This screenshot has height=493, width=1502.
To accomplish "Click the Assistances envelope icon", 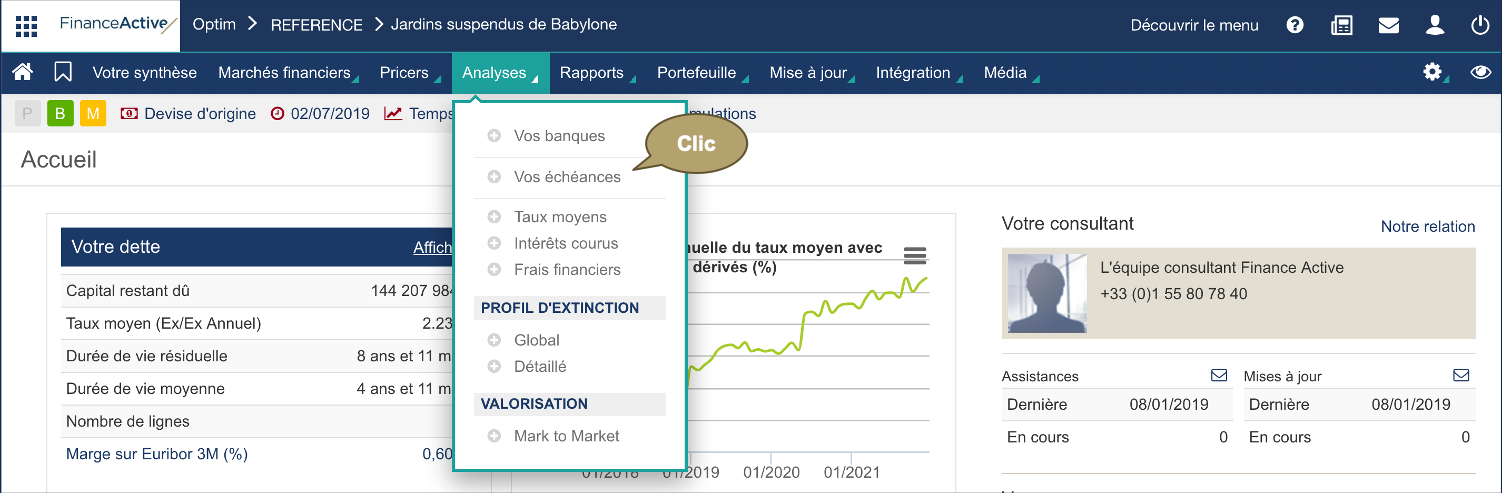I will click(x=1219, y=376).
